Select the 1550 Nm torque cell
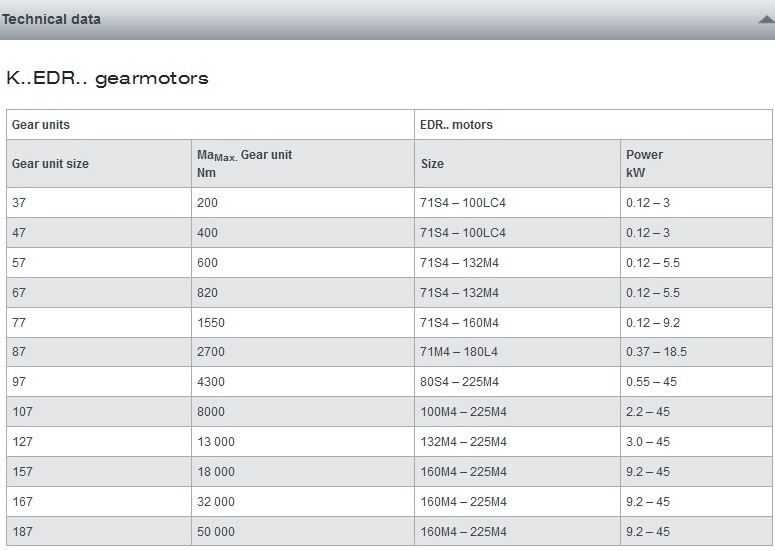 point(302,323)
